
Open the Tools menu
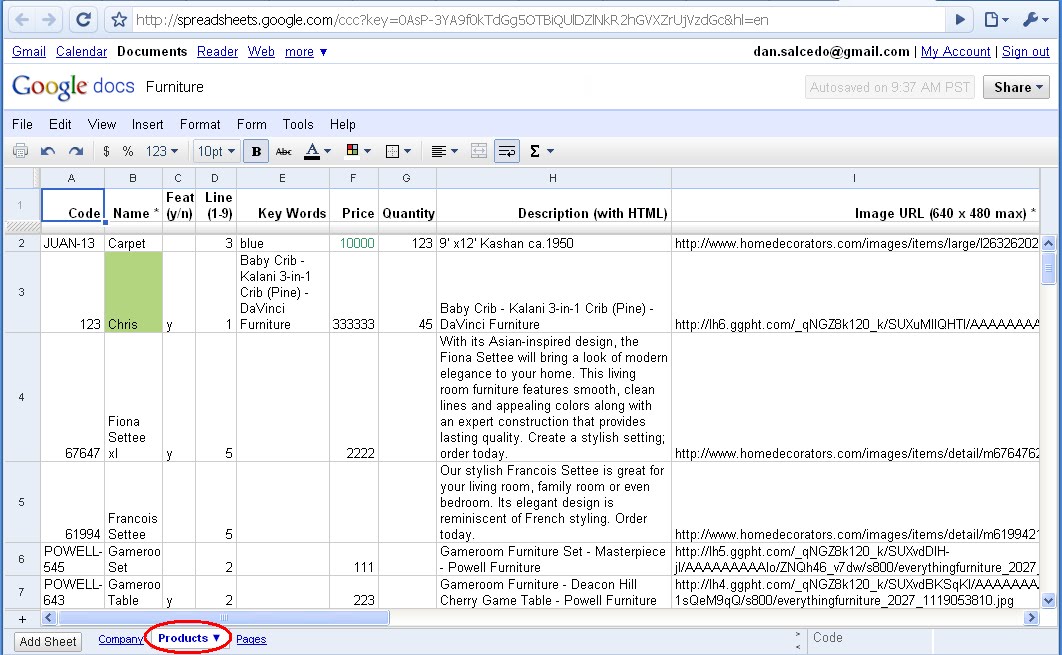click(x=297, y=124)
